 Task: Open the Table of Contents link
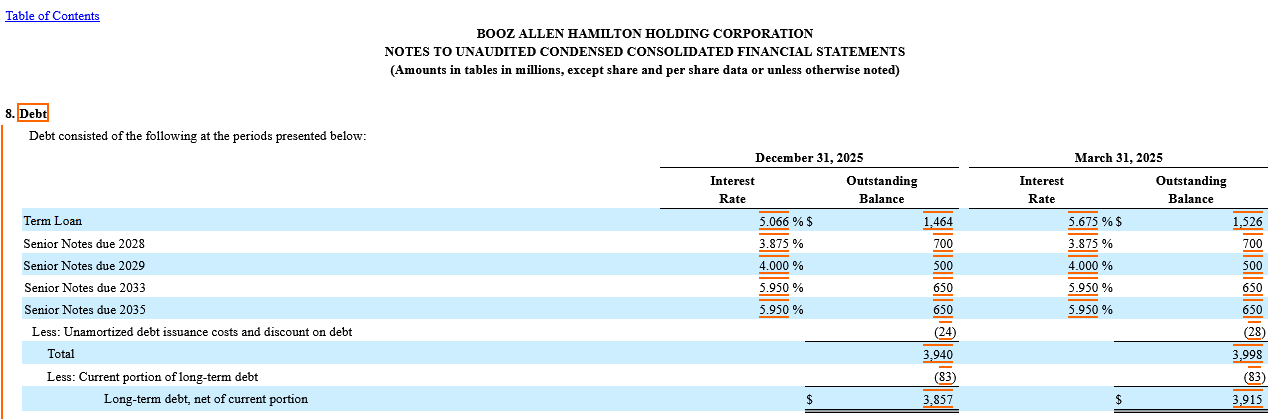click(x=53, y=16)
